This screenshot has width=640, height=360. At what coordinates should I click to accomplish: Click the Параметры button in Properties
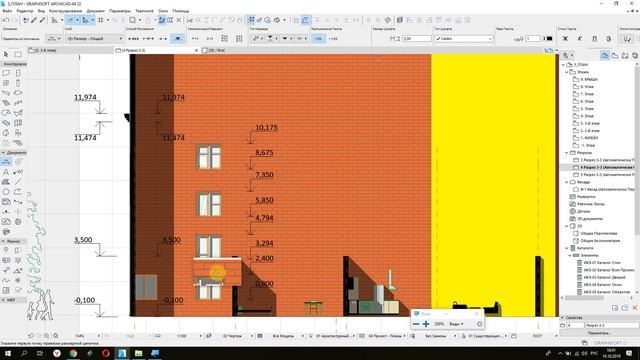(599, 333)
